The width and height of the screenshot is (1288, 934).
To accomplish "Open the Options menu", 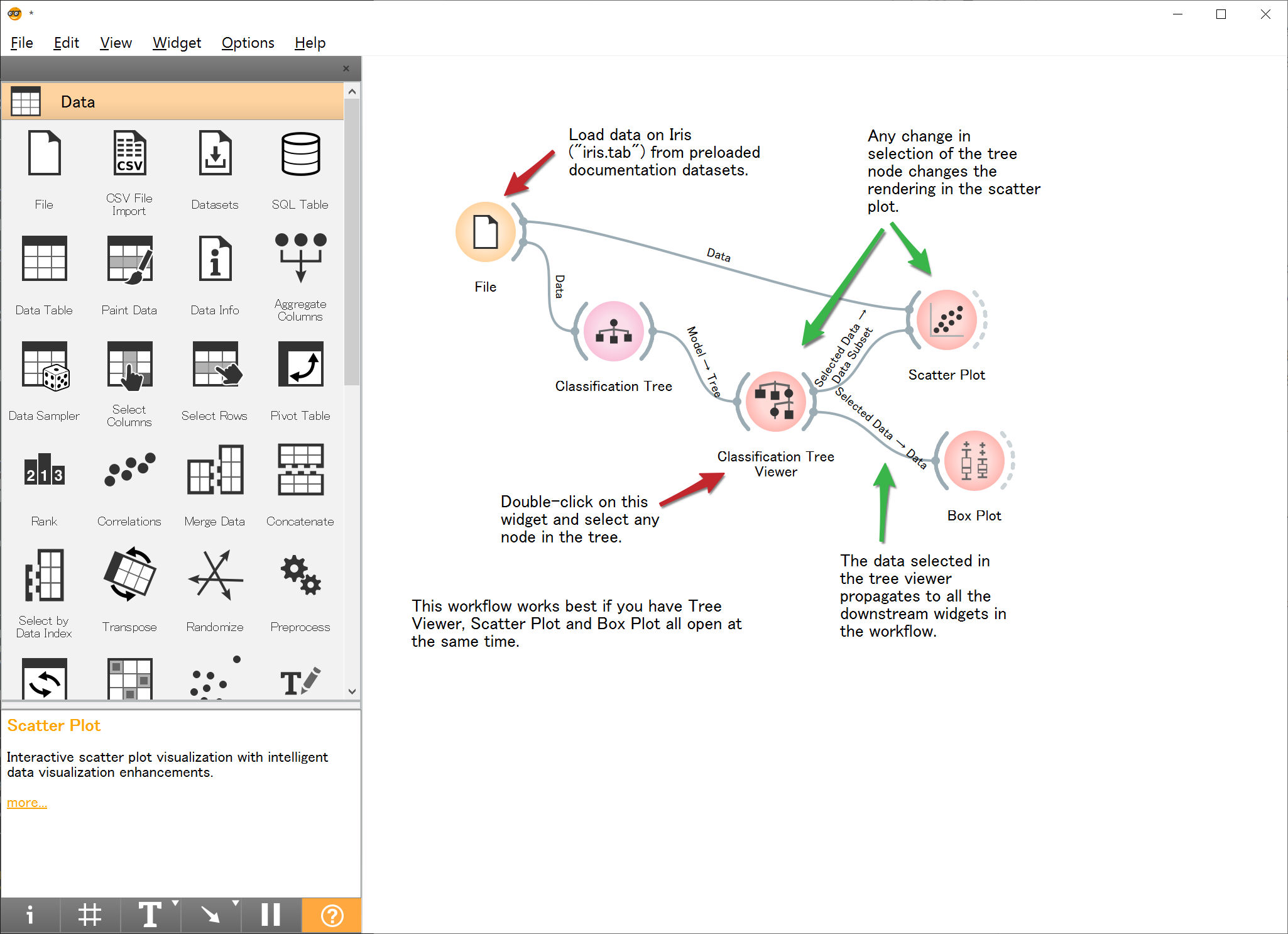I will pyautogui.click(x=248, y=43).
